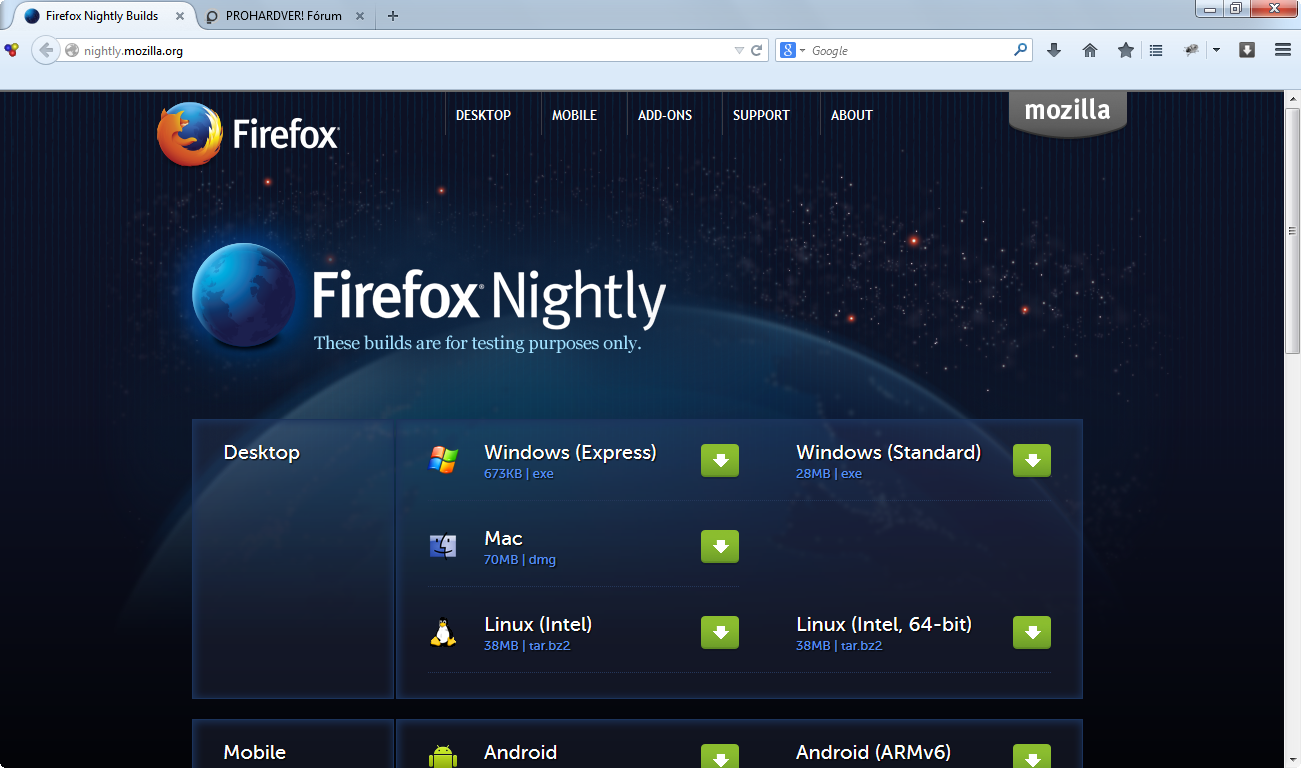Click the scrollbar up arrow

tap(1292, 100)
